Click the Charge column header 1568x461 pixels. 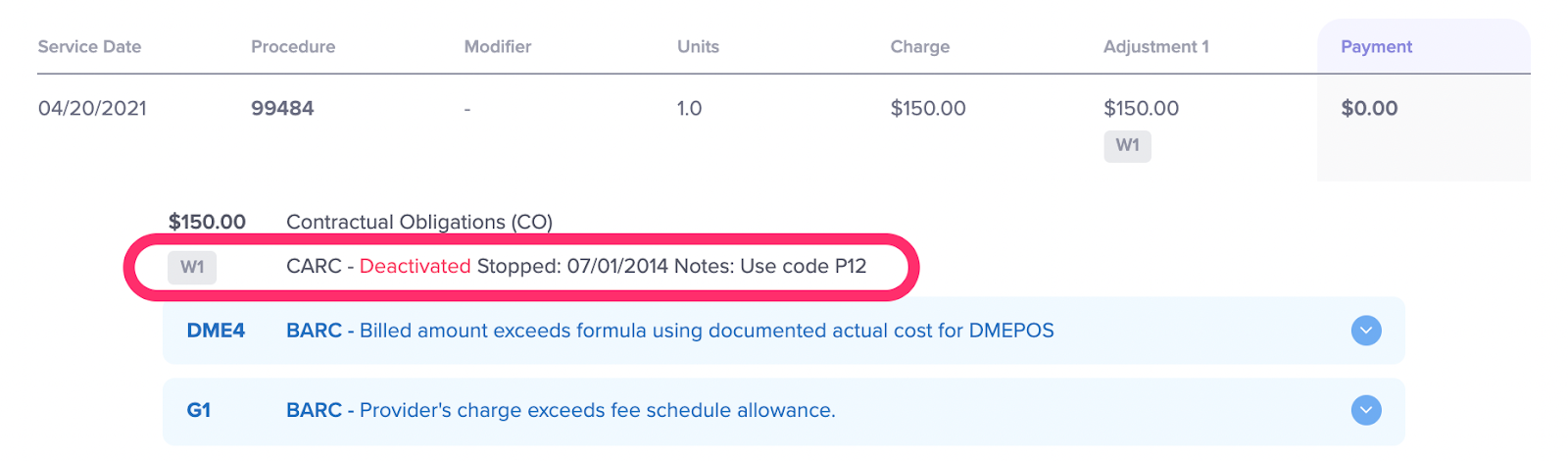[919, 46]
